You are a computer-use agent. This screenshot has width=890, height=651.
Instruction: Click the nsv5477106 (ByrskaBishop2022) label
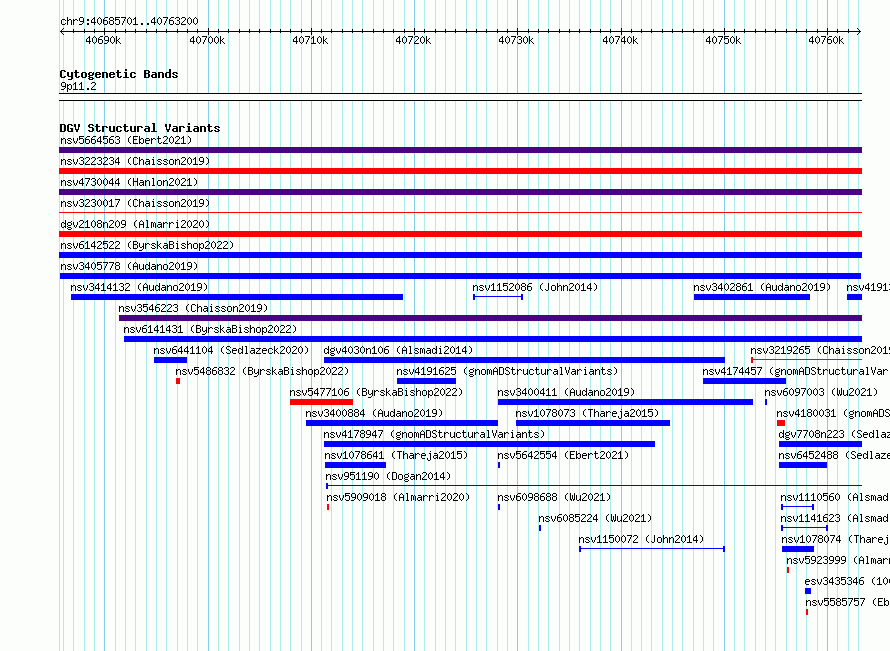point(376,392)
